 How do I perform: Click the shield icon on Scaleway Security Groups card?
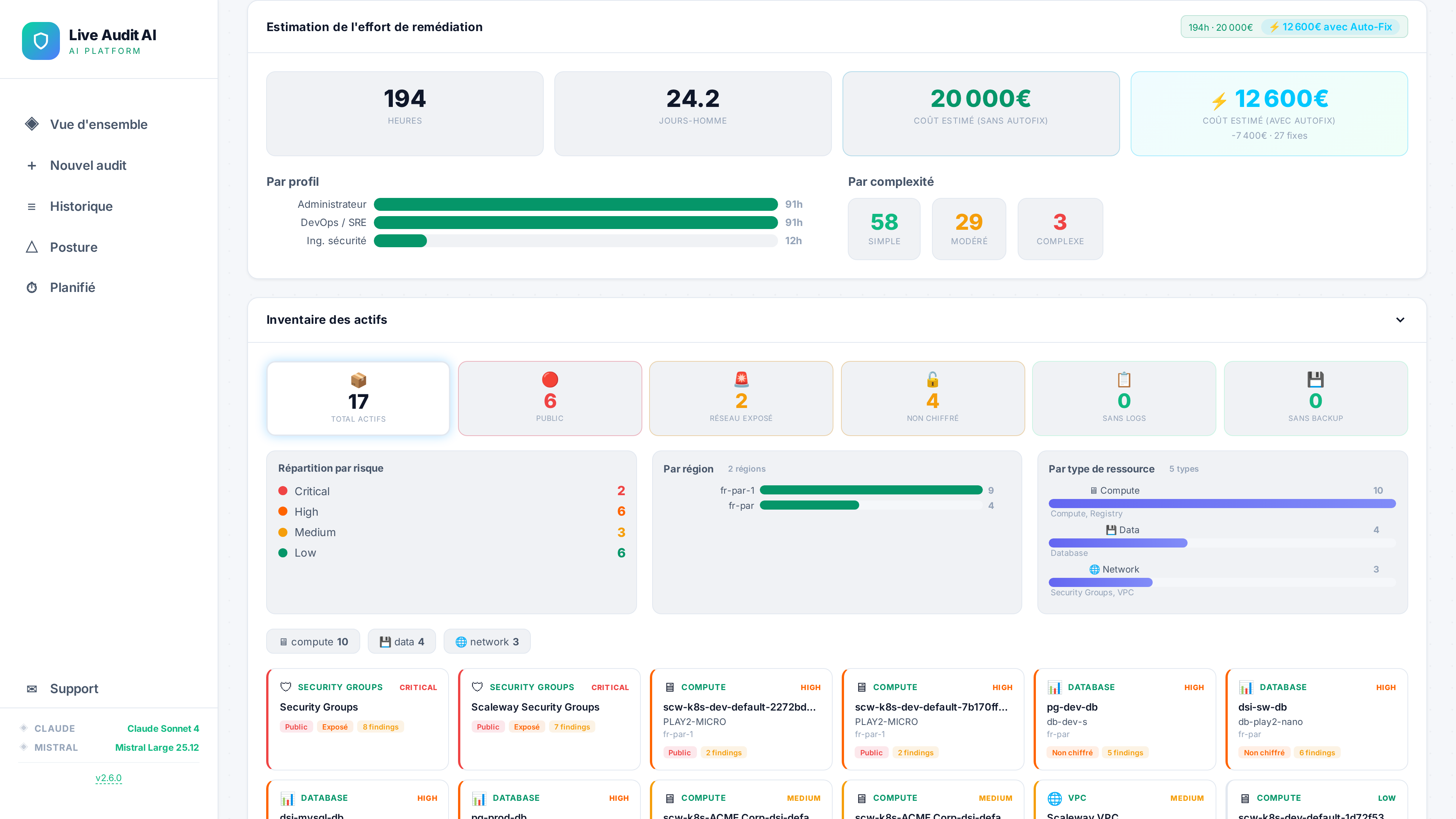pos(477,687)
